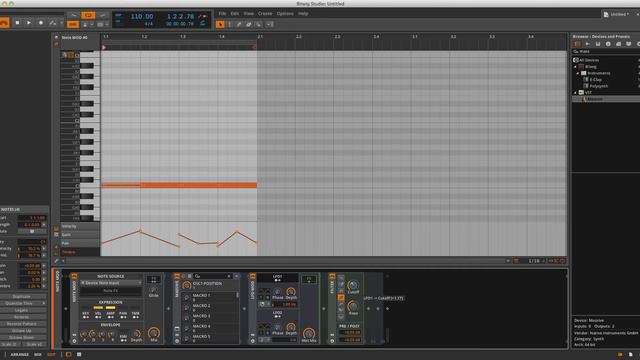
Task: Click the 4/4 time signature field
Action: [x=149, y=24]
